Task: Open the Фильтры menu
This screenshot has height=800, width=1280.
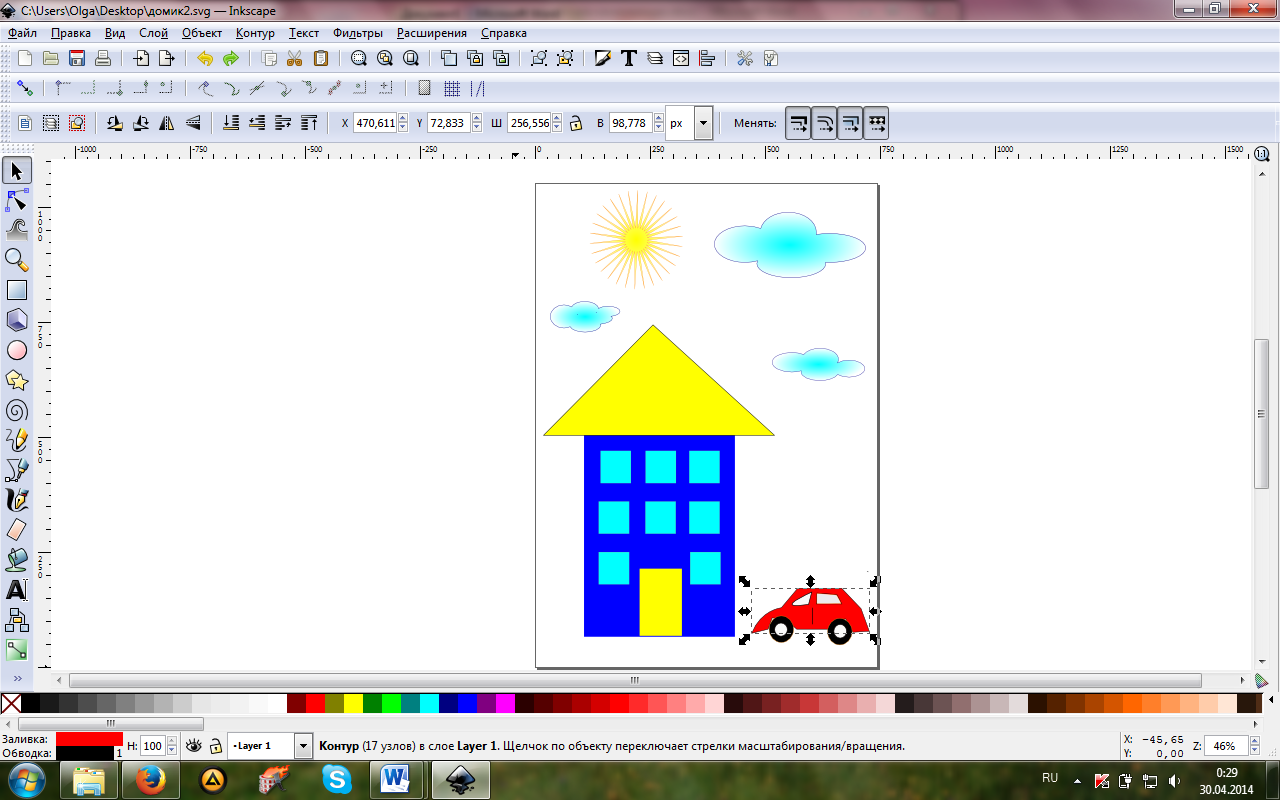Action: coord(357,33)
